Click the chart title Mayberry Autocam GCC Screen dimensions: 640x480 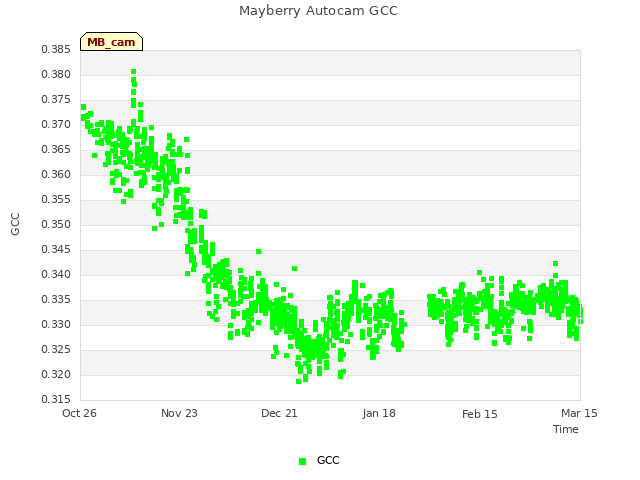[x=318, y=11]
